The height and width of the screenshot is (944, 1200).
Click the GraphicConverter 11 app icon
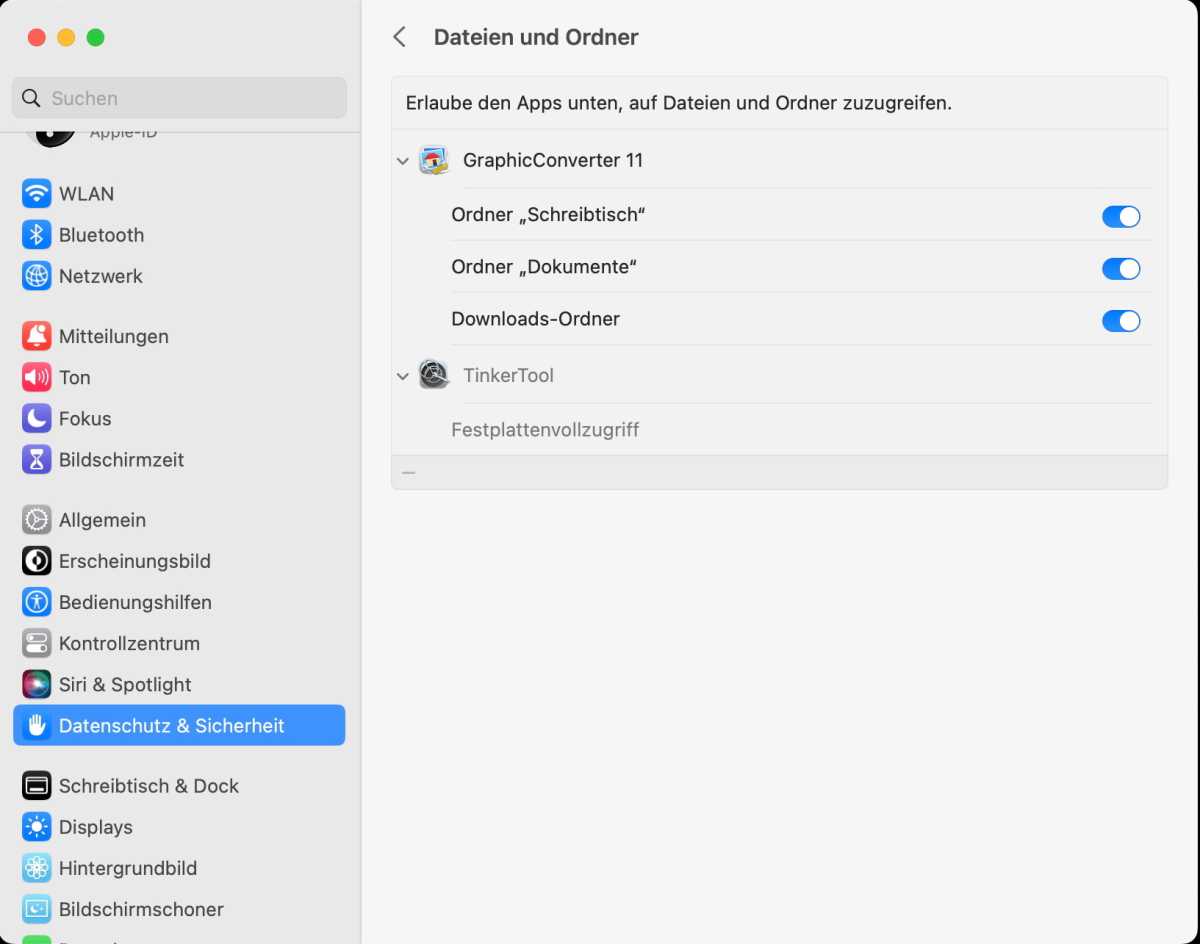(x=434, y=160)
